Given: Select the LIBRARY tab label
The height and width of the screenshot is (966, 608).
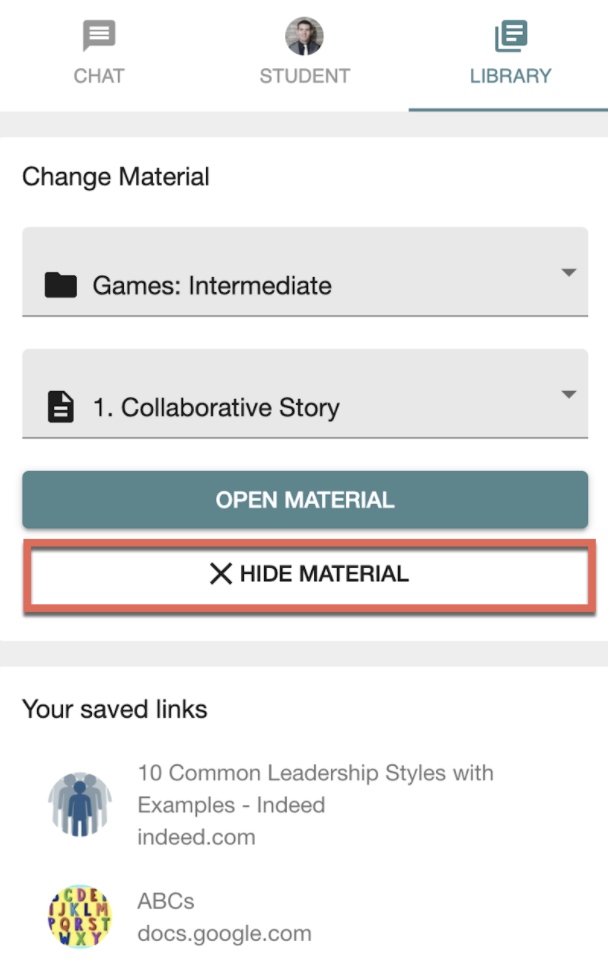Looking at the screenshot, I should click(x=511, y=76).
